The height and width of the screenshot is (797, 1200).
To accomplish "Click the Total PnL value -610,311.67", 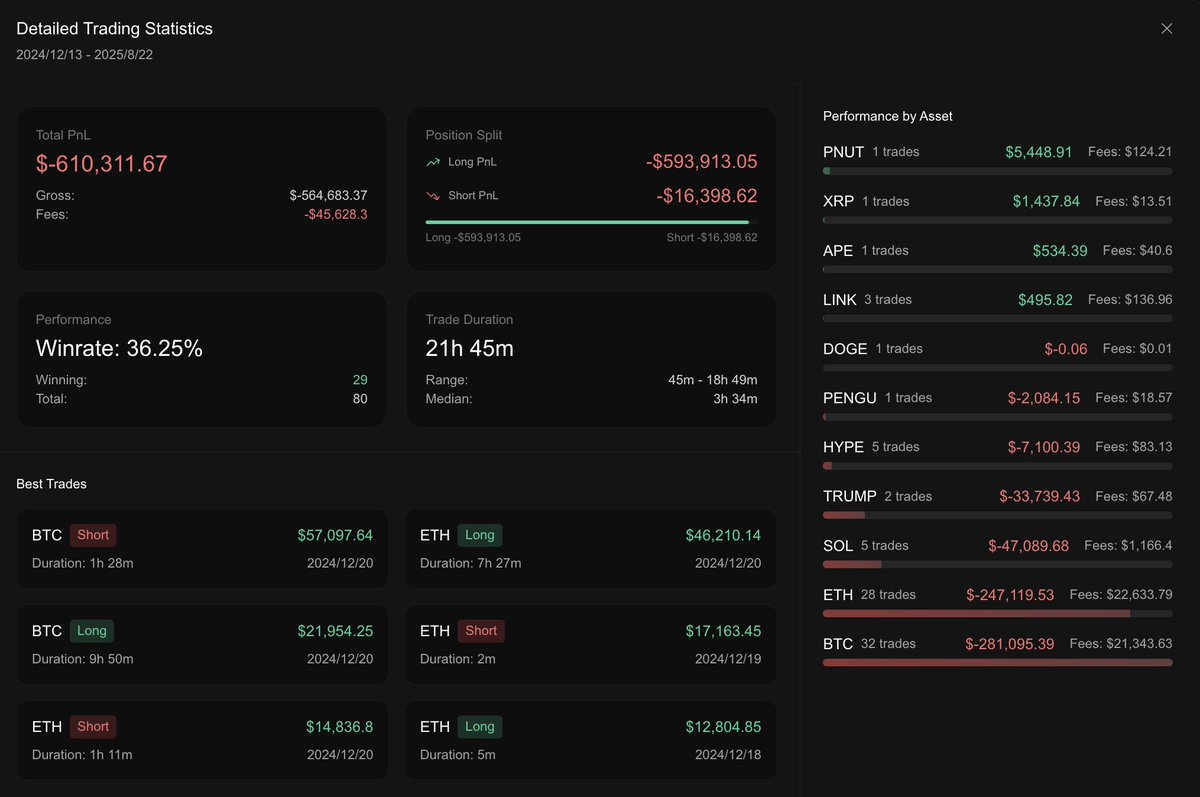I will pyautogui.click(x=102, y=164).
